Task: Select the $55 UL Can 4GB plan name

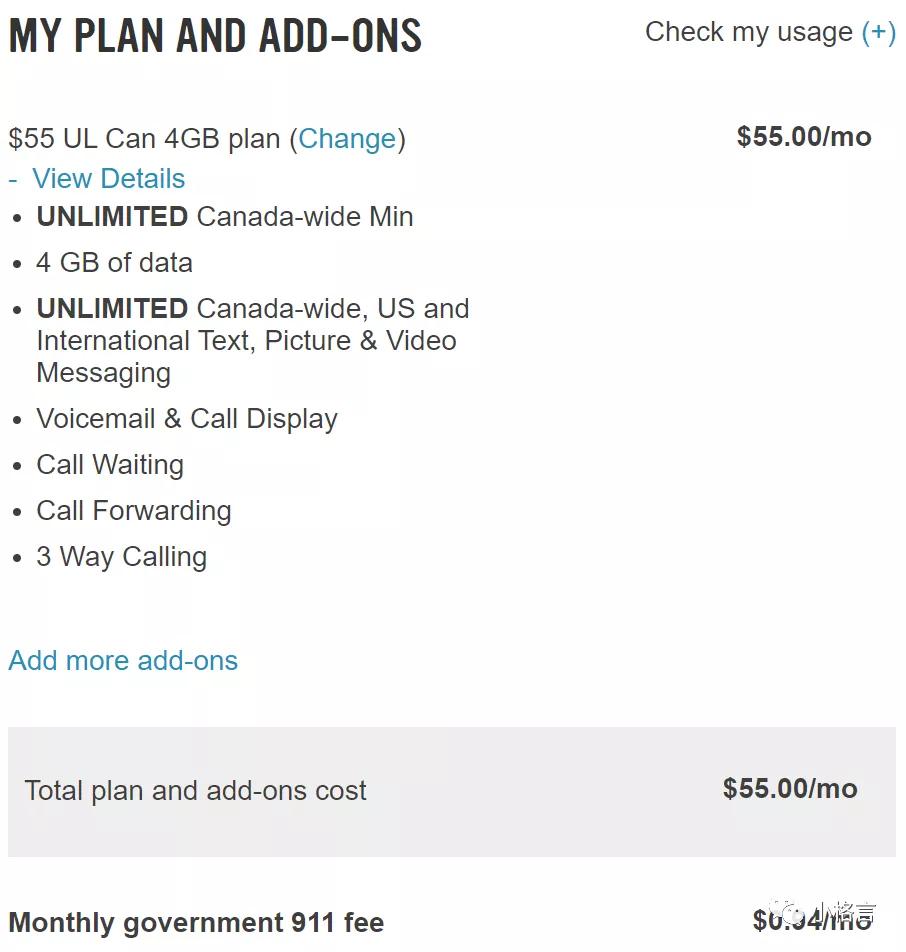Action: [143, 138]
